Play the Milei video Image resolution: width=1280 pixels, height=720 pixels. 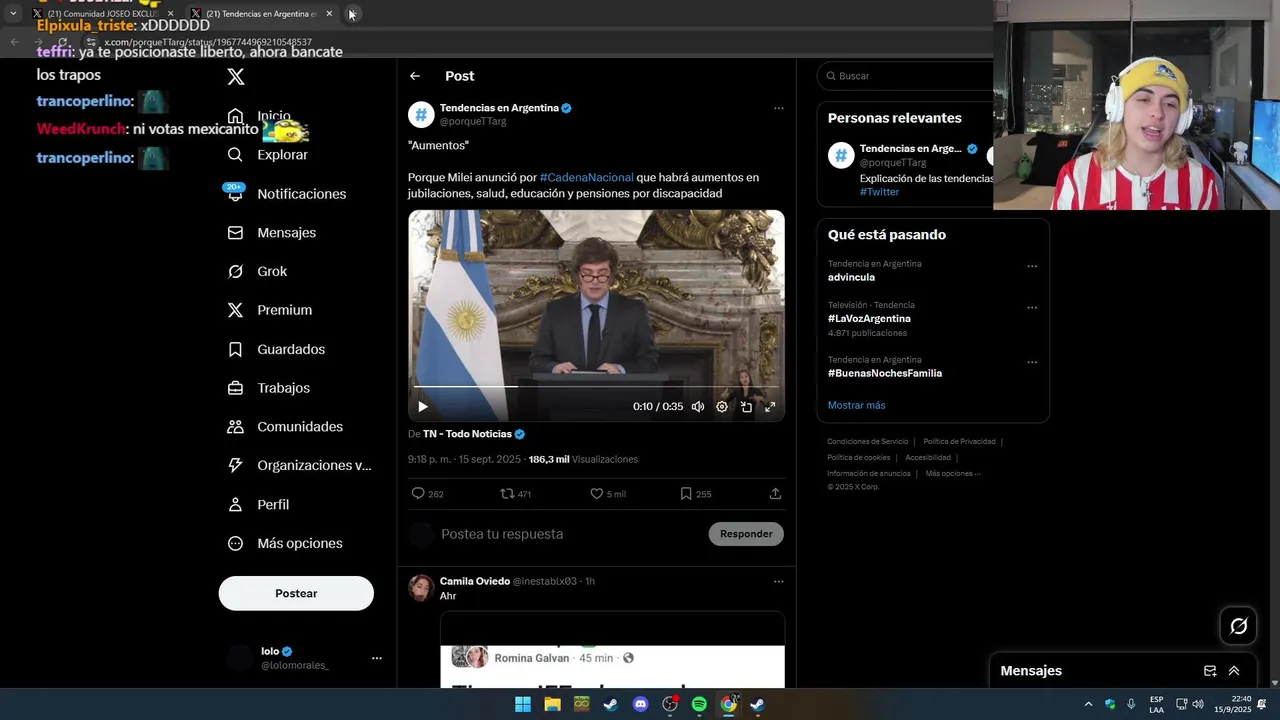pyautogui.click(x=423, y=407)
